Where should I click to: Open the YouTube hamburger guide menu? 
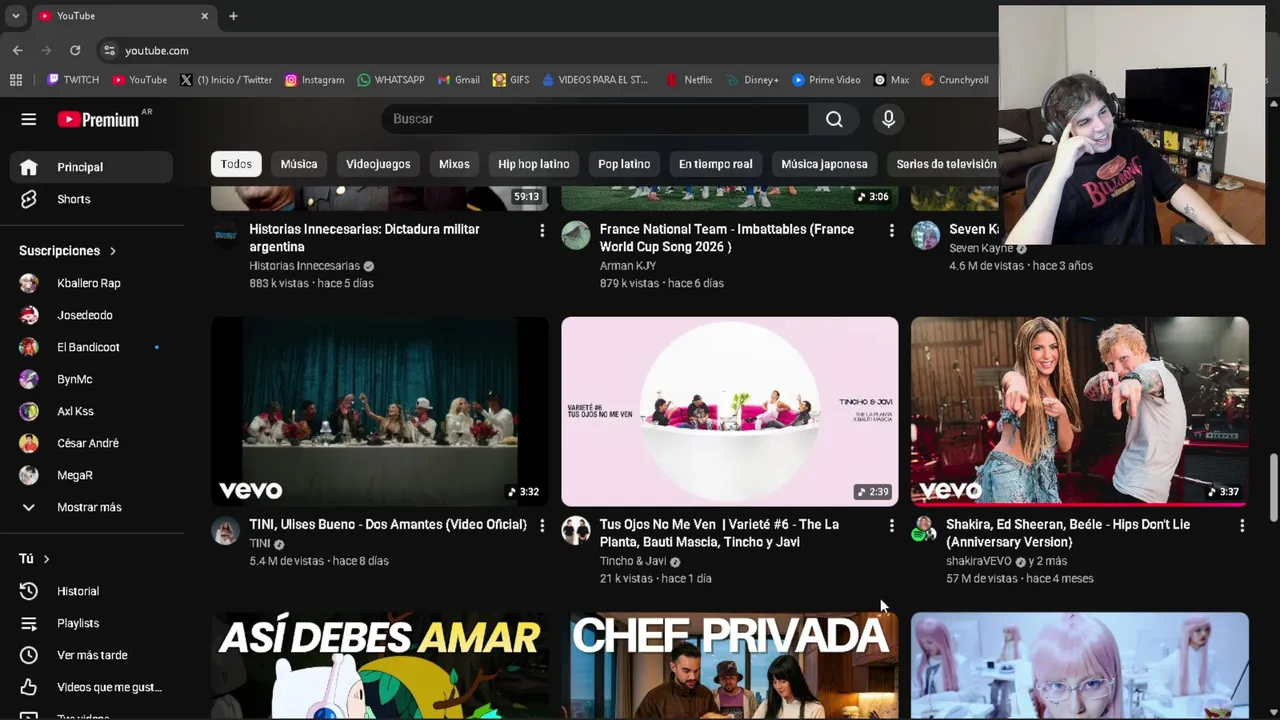point(29,119)
